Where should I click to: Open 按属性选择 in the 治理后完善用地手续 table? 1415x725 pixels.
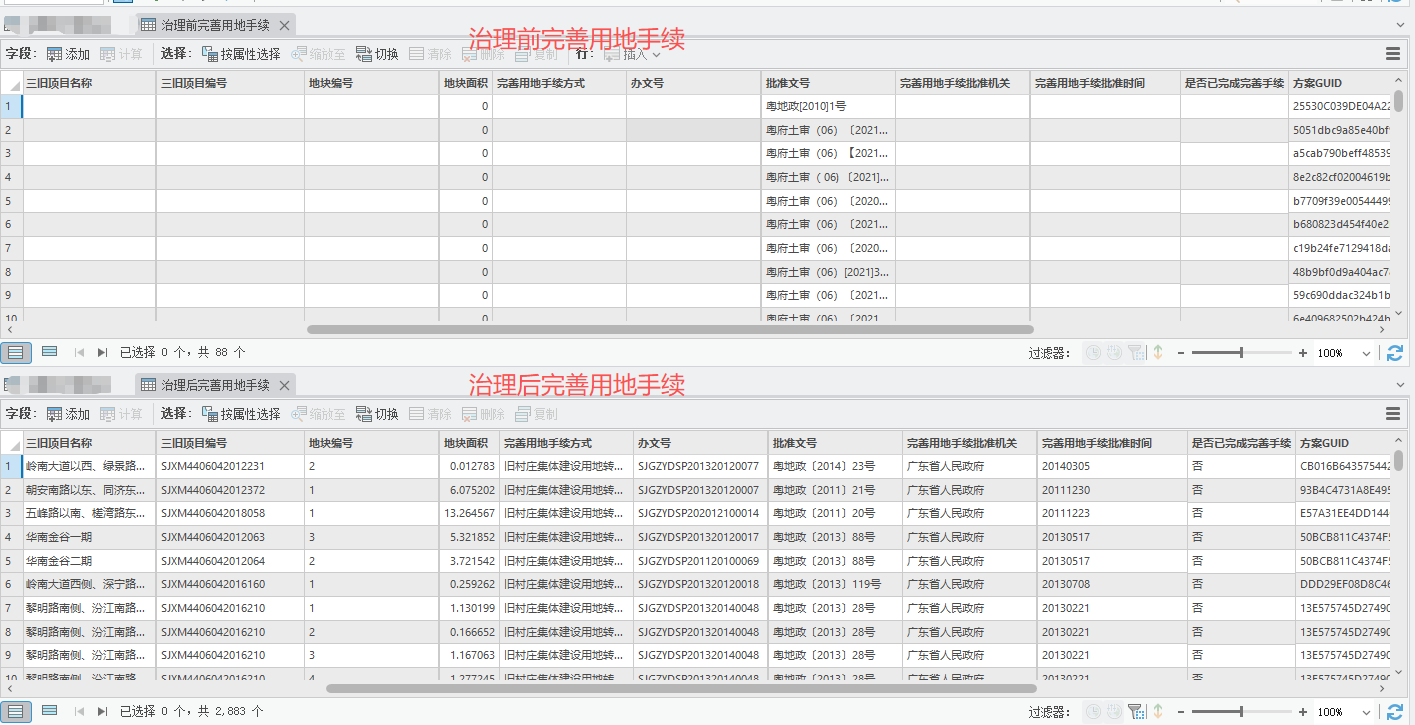point(241,414)
